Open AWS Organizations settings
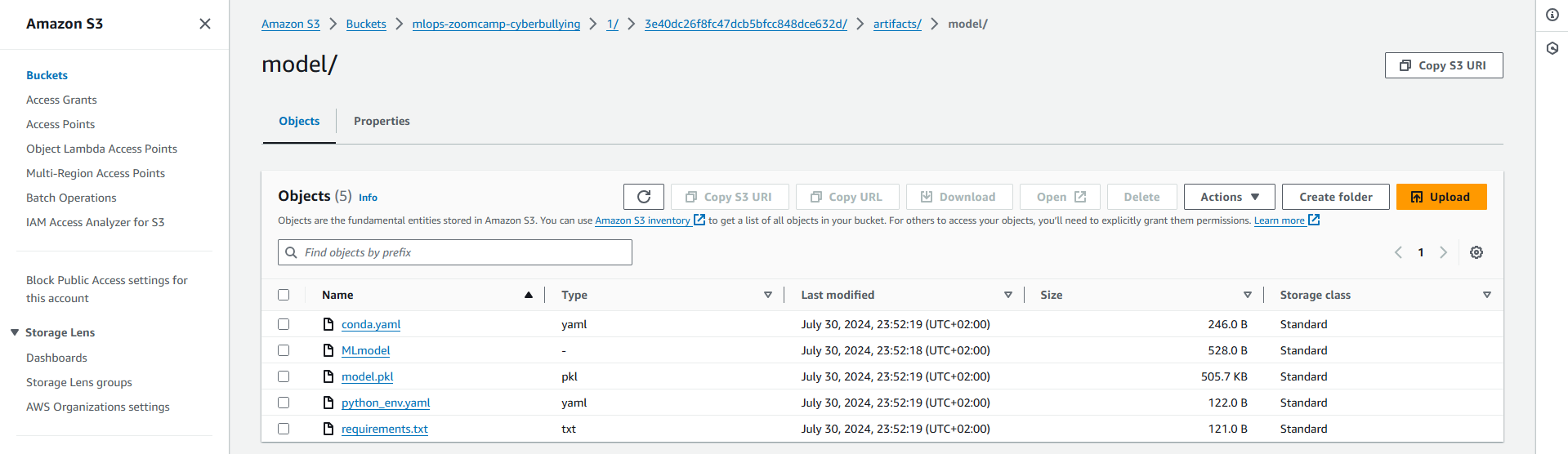Image resolution: width=1568 pixels, height=454 pixels. point(98,407)
